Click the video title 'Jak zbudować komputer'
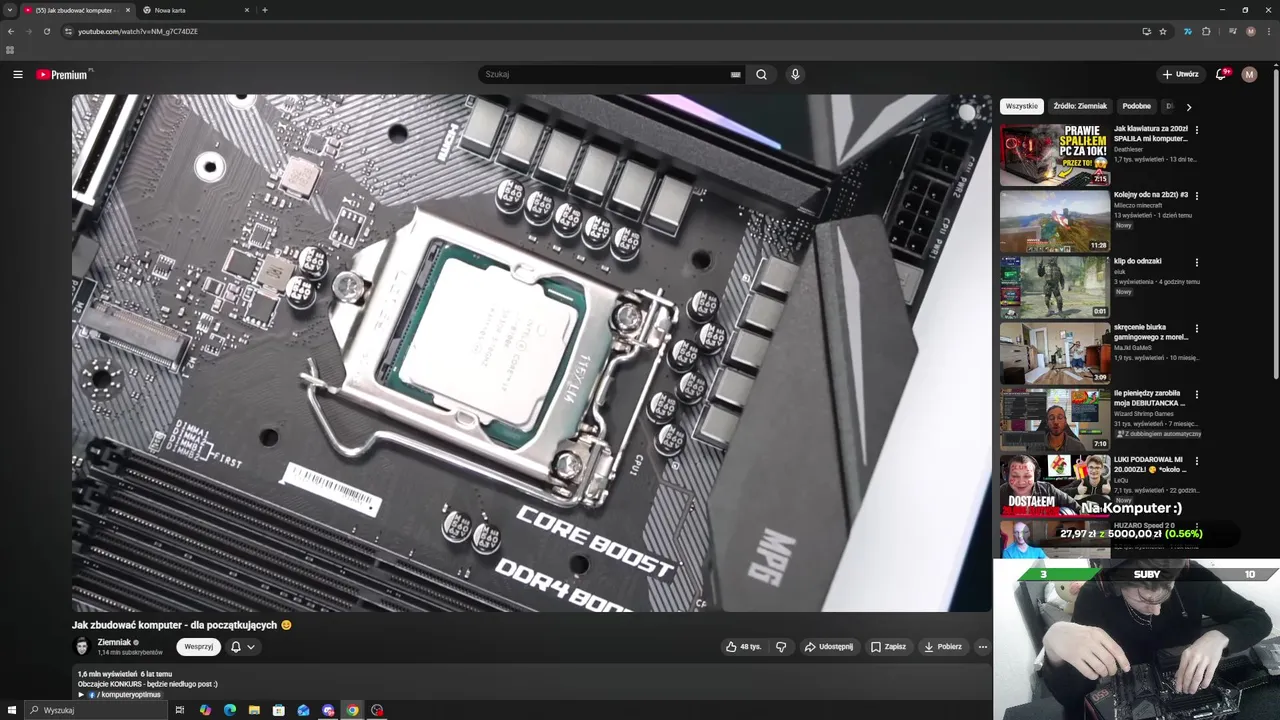 [x=182, y=625]
